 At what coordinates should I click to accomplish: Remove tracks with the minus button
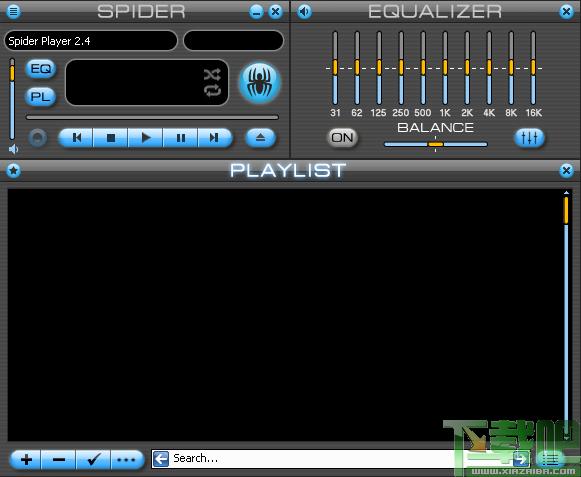59,460
